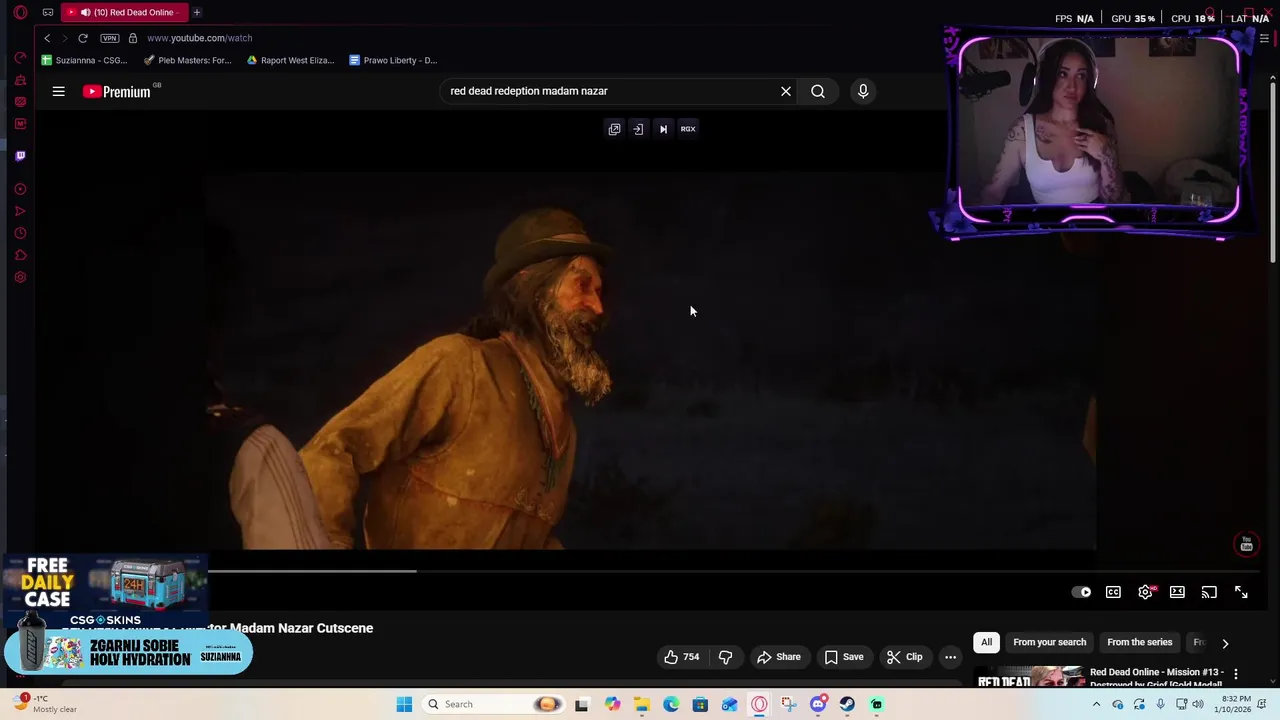Cast the video to a TV

pyautogui.click(x=1209, y=592)
